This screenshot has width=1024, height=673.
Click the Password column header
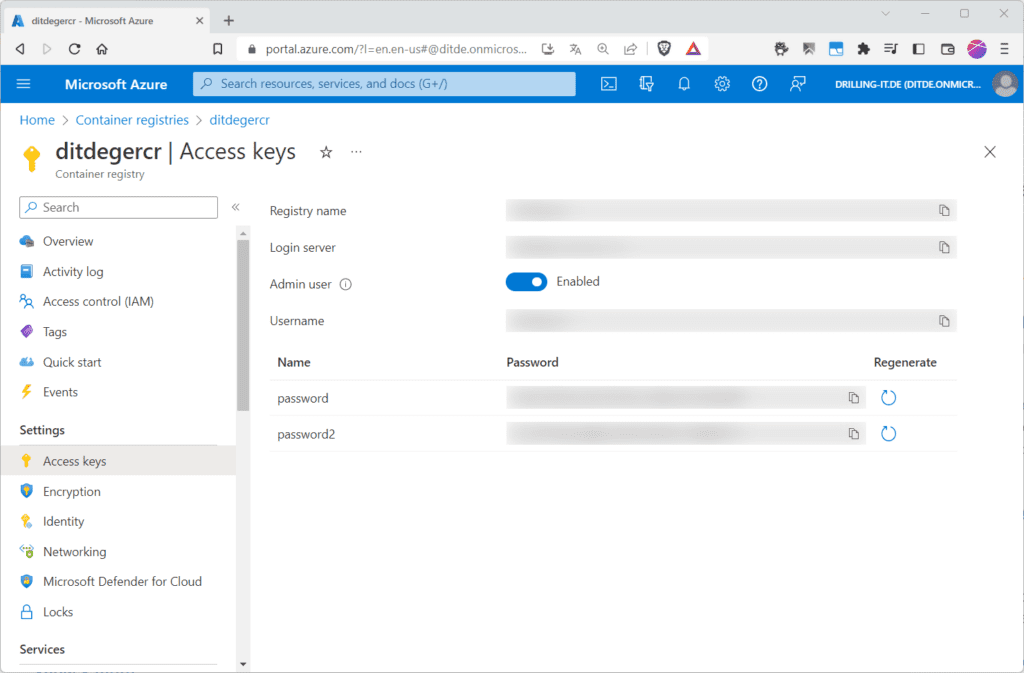(x=532, y=362)
